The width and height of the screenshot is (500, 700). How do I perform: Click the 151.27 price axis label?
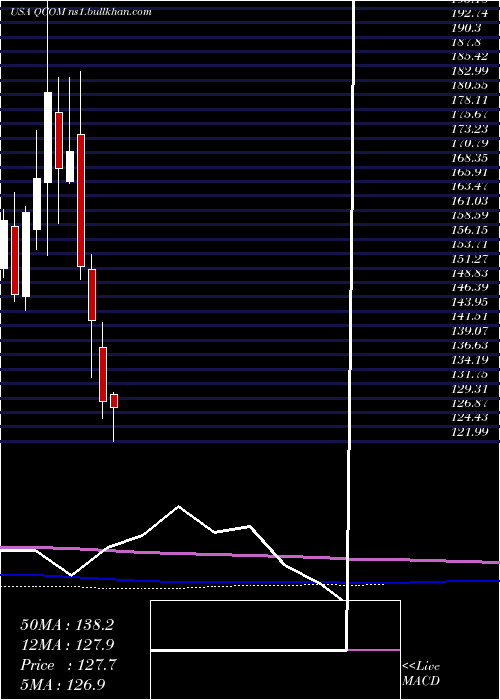470,259
